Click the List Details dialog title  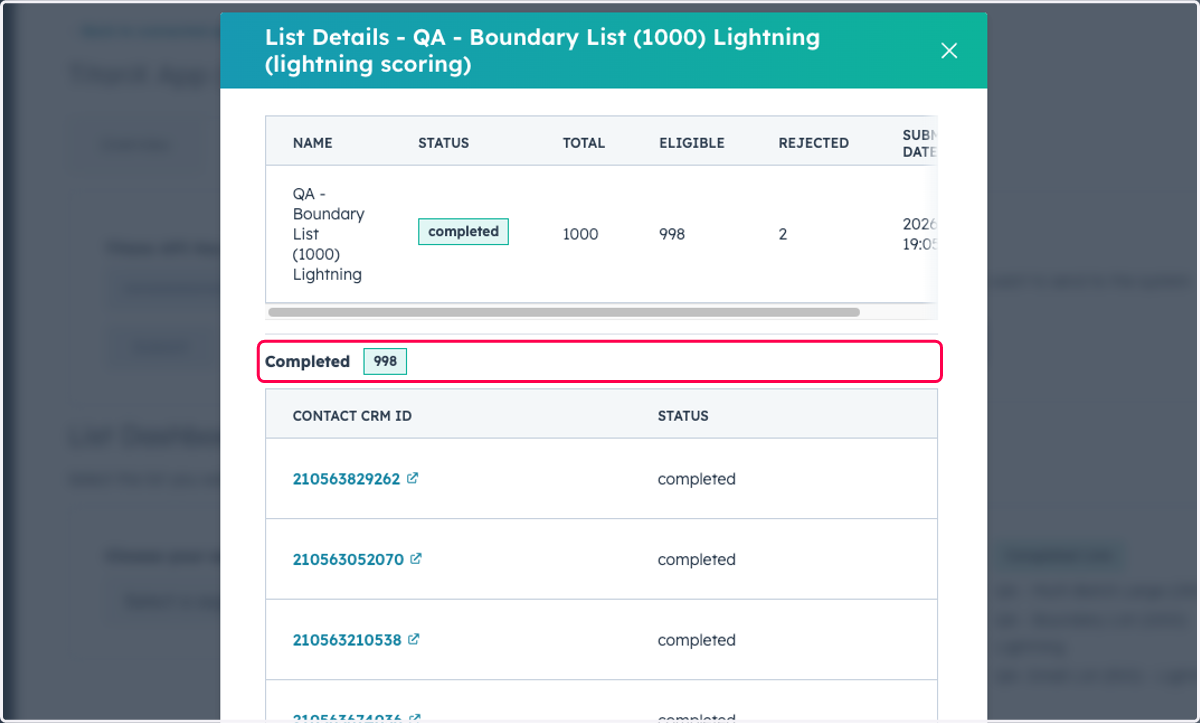click(542, 51)
